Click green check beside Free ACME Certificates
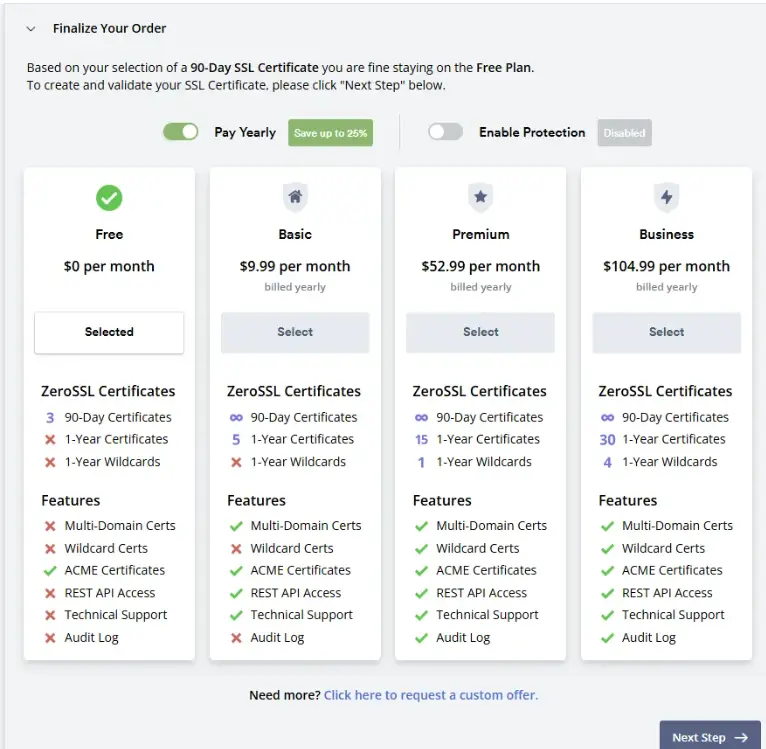This screenshot has height=749, width=766. pos(50,571)
